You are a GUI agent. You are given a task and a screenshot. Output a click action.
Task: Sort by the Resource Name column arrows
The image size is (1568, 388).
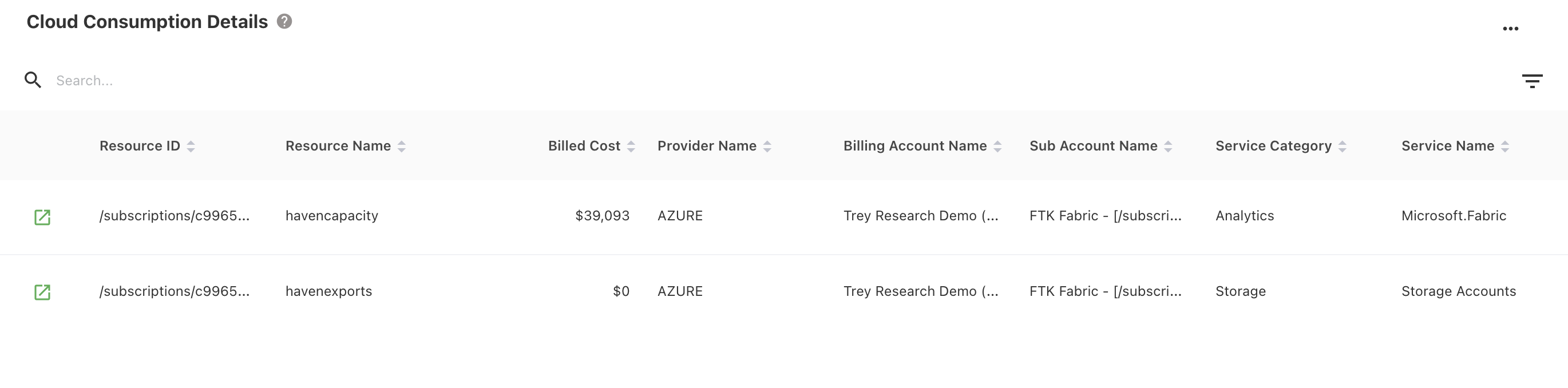402,146
